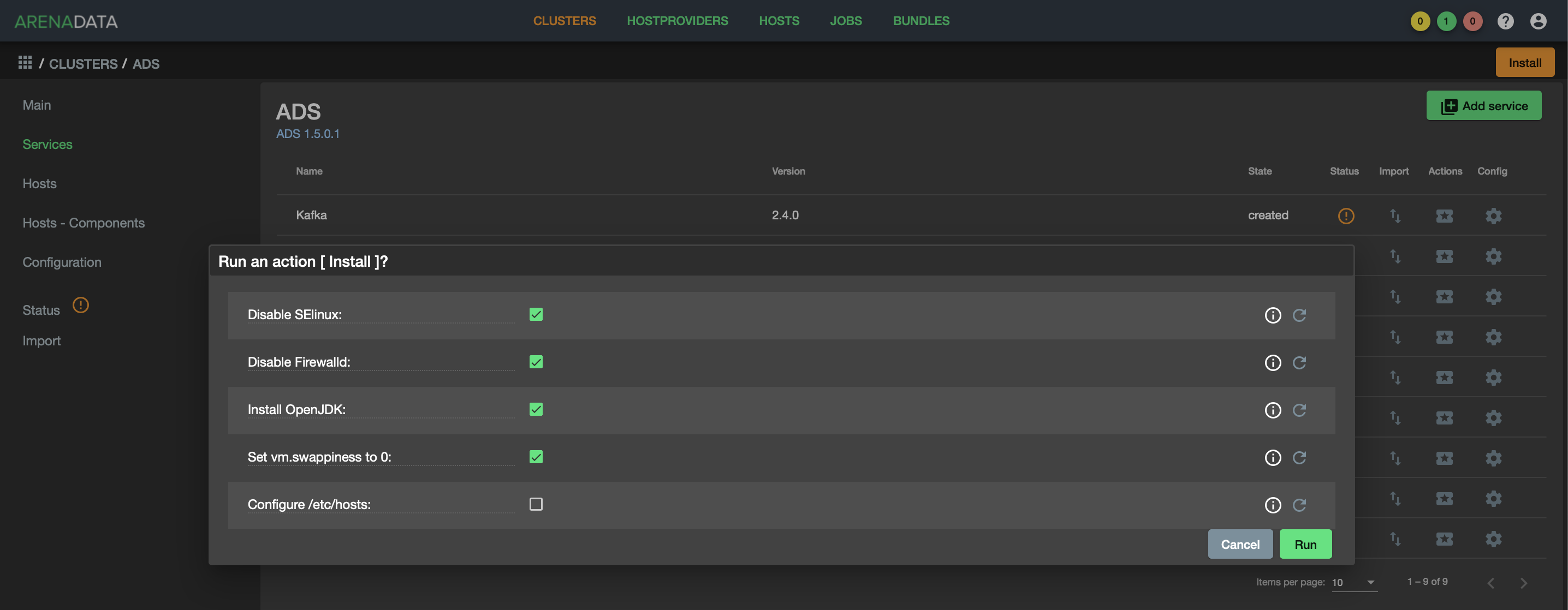Click the Kafka row status warning icon
The height and width of the screenshot is (610, 1568).
(1346, 216)
